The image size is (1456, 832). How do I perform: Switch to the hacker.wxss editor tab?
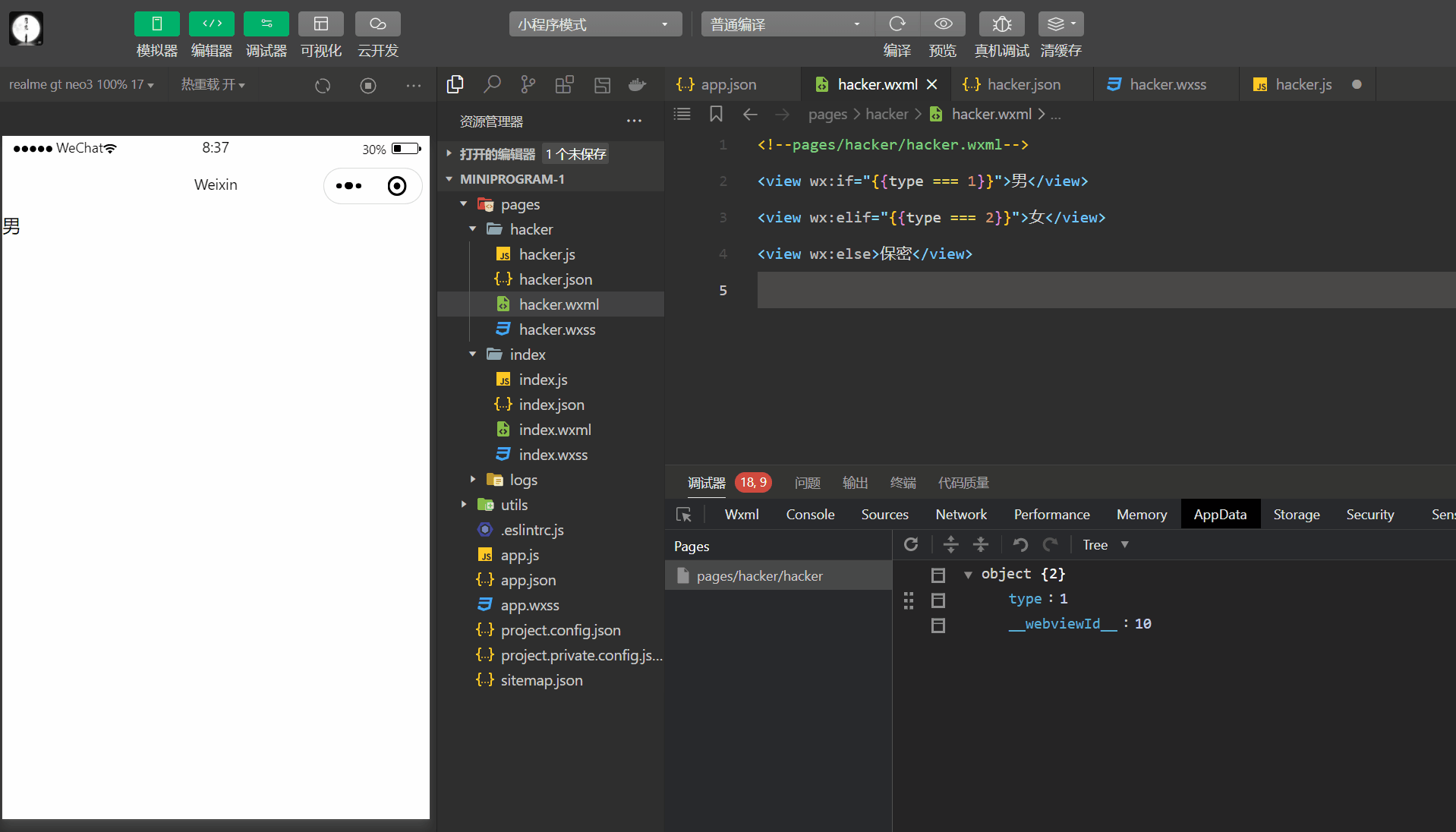click(x=1167, y=84)
